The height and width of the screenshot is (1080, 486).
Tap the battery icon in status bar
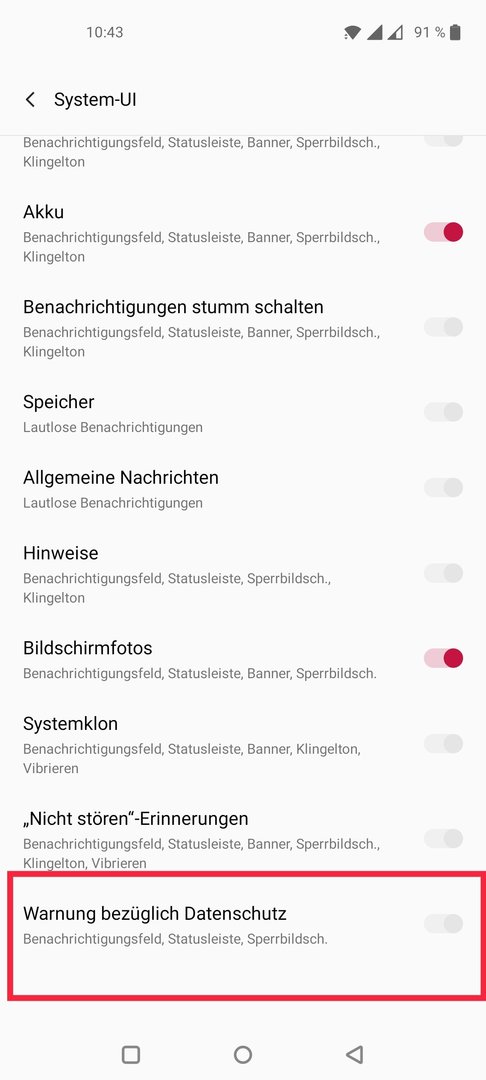tap(455, 32)
